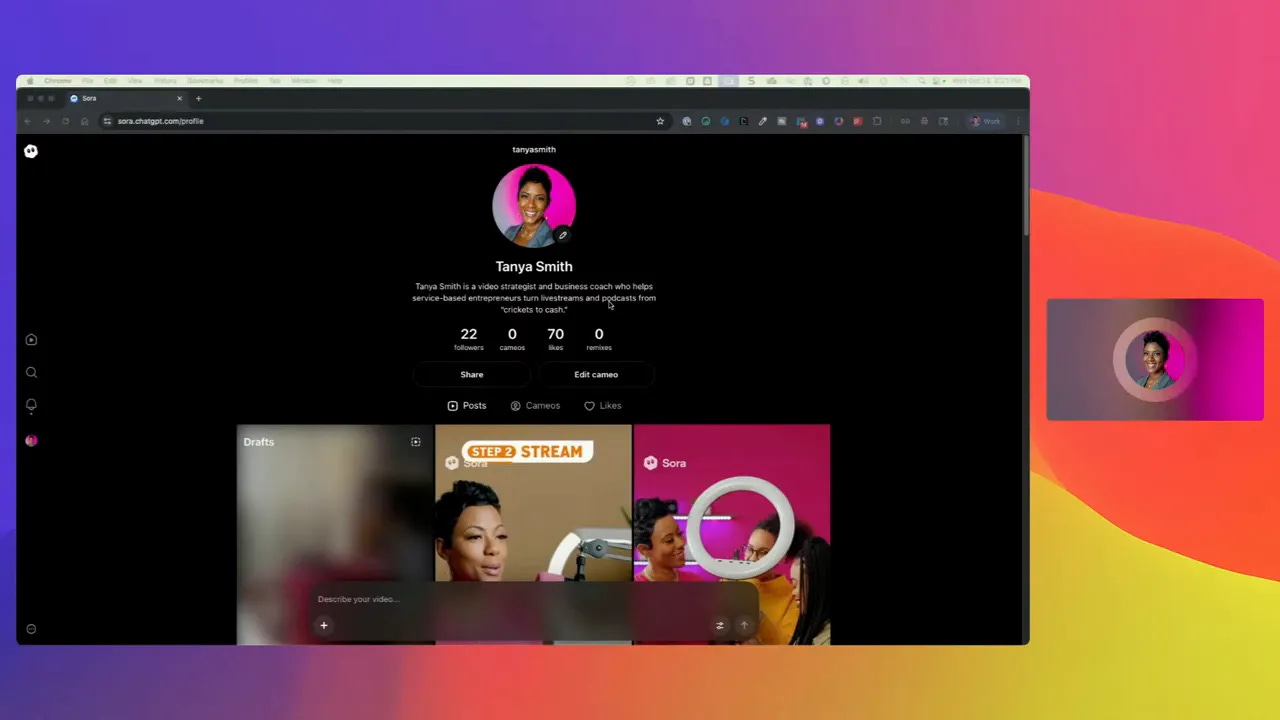
Task: Open the notifications bell in sidebar
Action: (31, 405)
